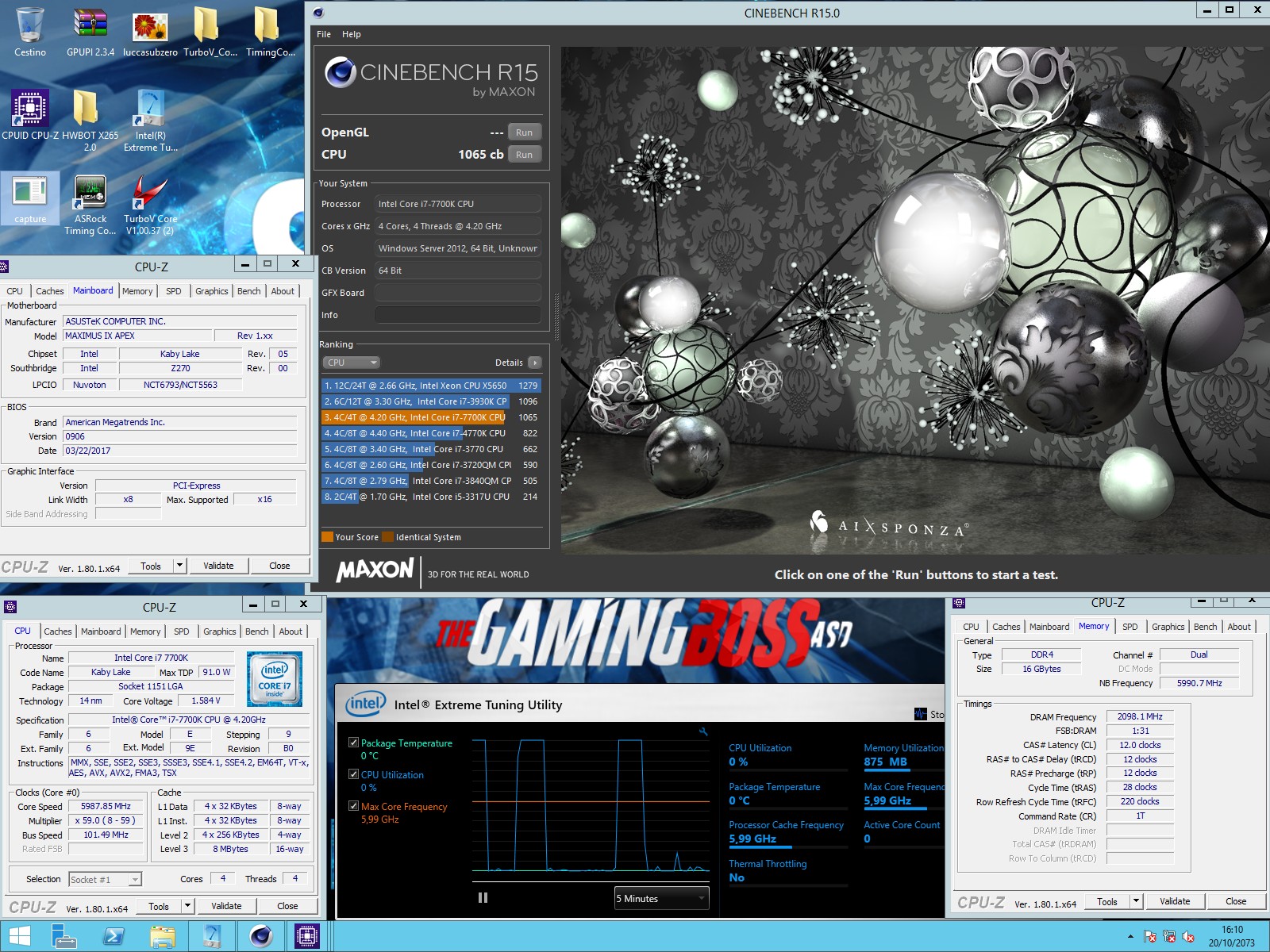The image size is (1270, 952).
Task: Switch to Cinebench taskbar icon
Action: point(261,936)
